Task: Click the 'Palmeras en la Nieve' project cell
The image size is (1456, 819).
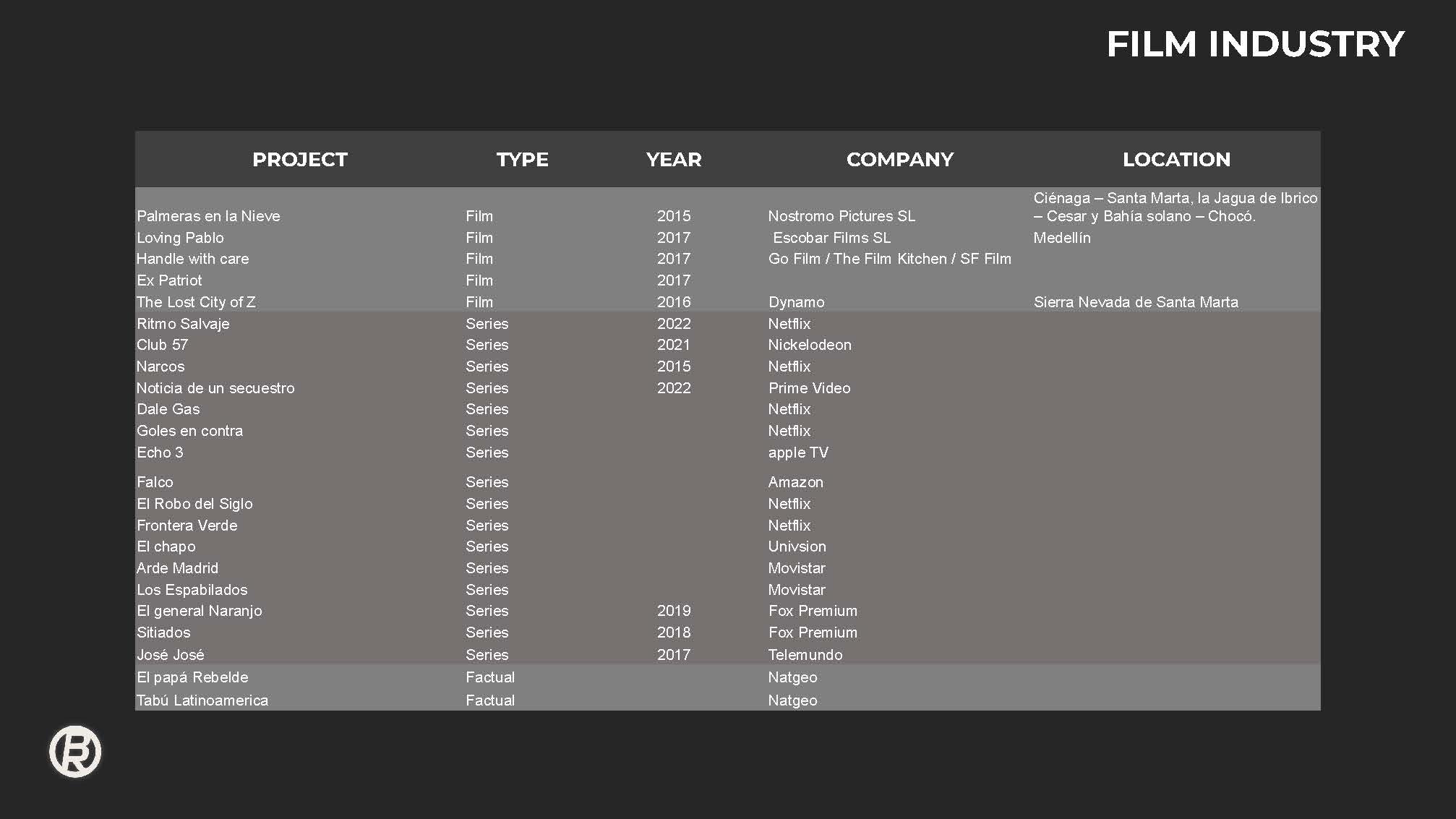Action: 208,216
